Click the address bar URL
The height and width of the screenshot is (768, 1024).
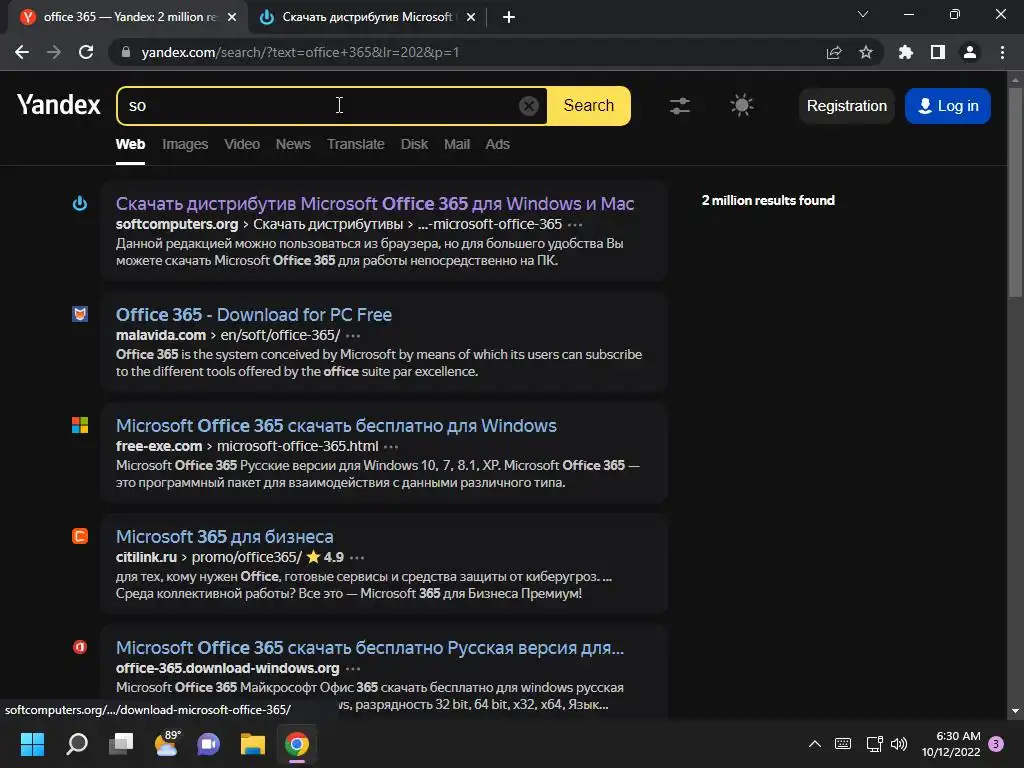[300, 52]
